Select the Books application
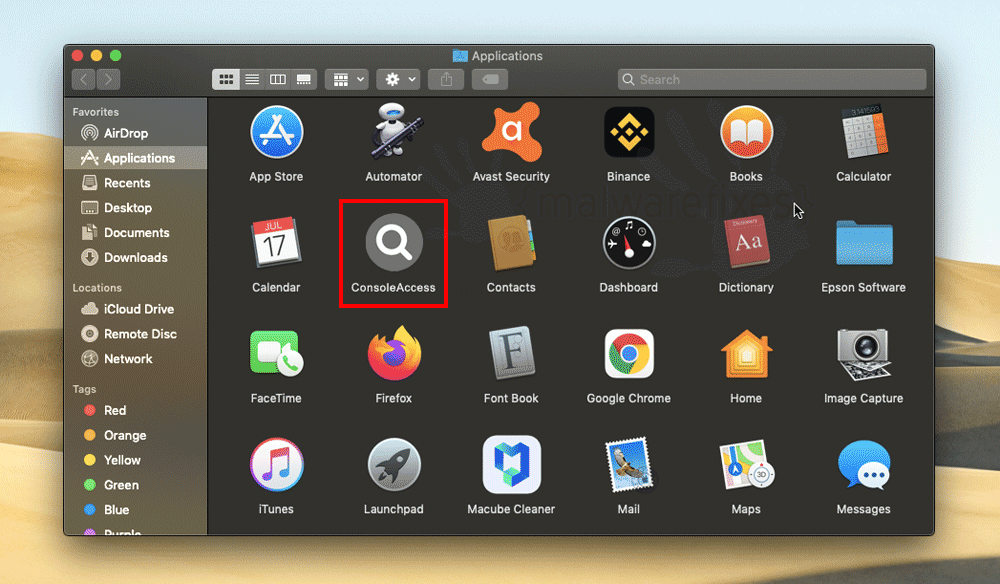The height and width of the screenshot is (584, 1000). (746, 133)
